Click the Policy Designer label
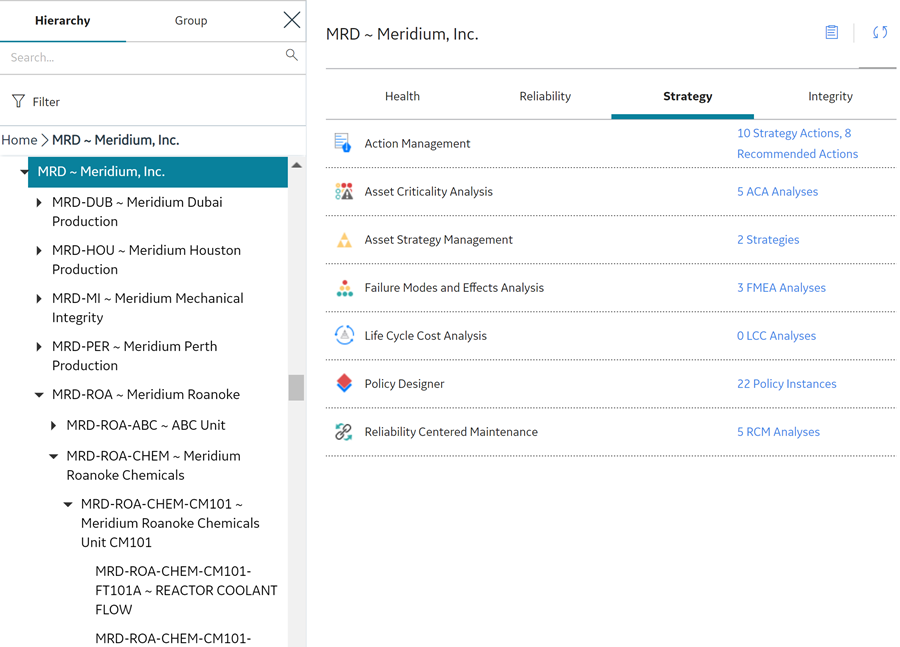This screenshot has width=900, height=647. pyautogui.click(x=404, y=384)
